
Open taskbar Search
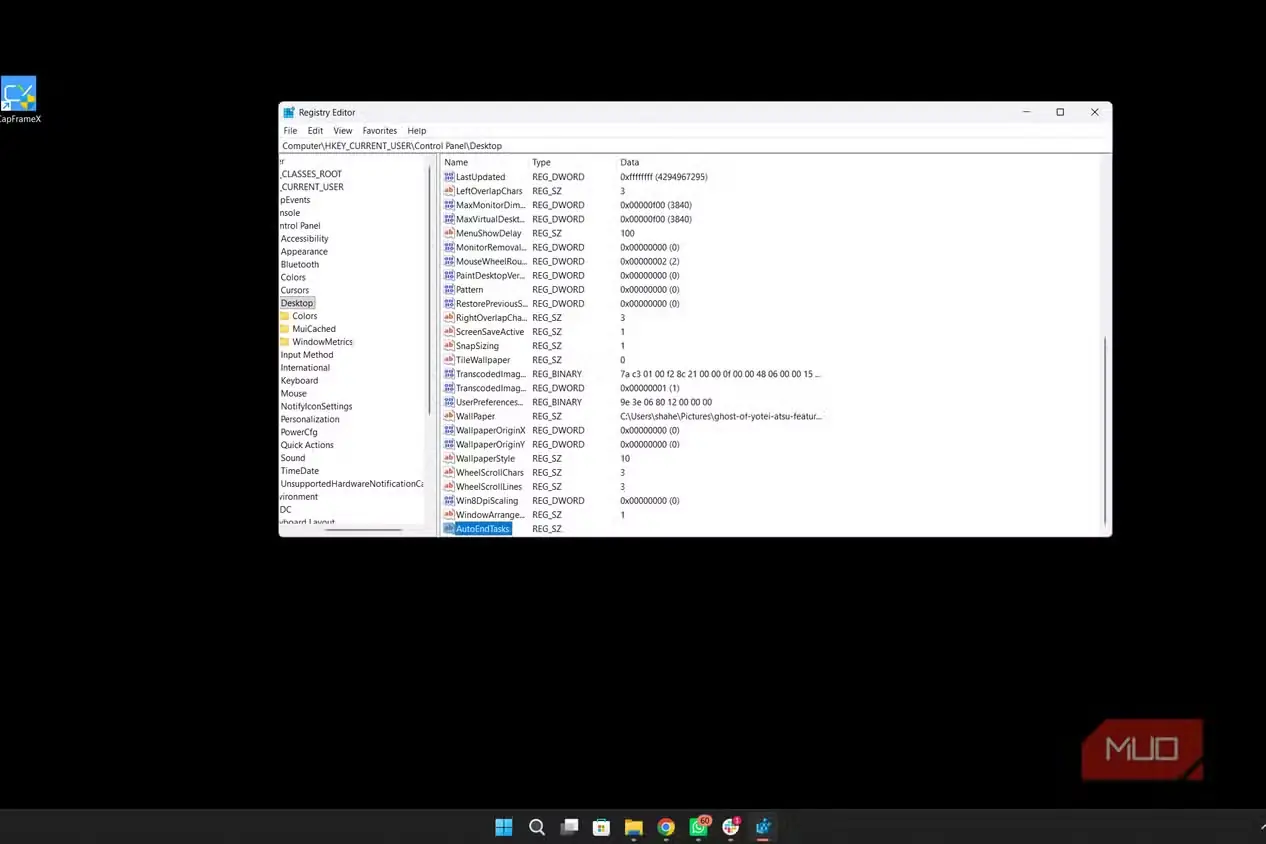click(x=537, y=827)
